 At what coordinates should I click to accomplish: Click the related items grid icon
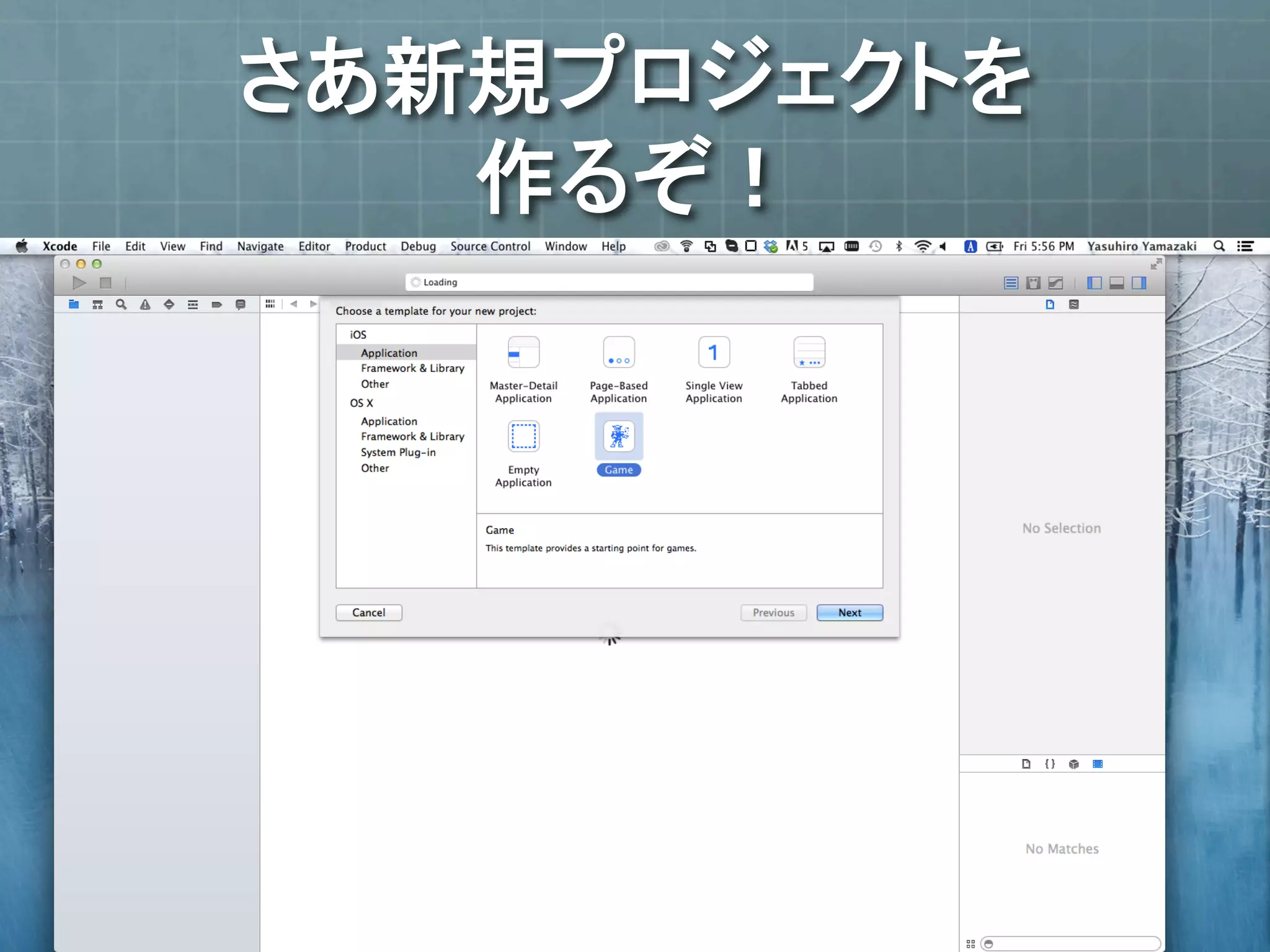coord(270,304)
